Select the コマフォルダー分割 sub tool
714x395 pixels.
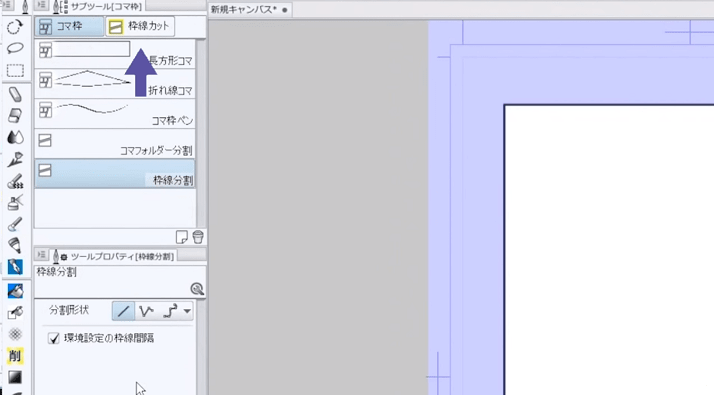(115, 144)
